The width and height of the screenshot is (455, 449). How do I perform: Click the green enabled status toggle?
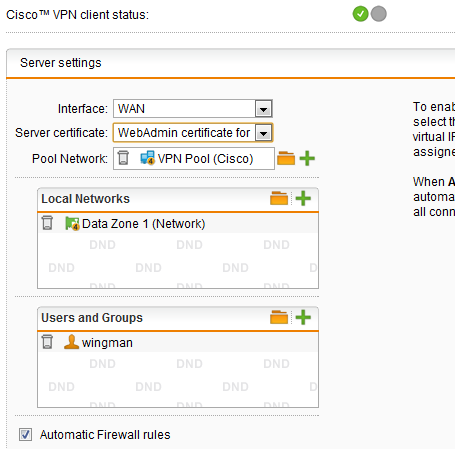360,14
